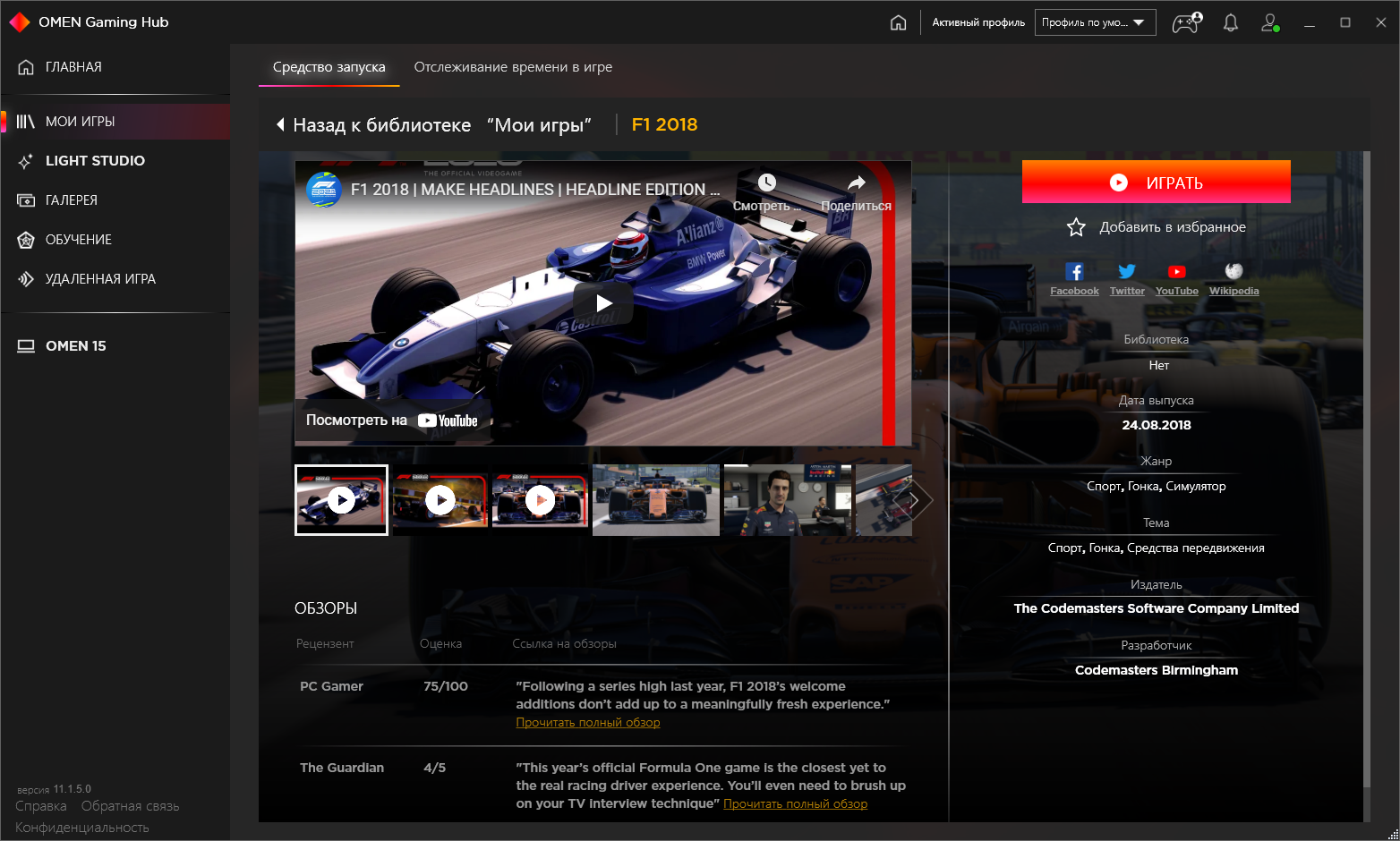Switch to Отслеживание времени в игре tab
The height and width of the screenshot is (841, 1400).
(x=513, y=67)
